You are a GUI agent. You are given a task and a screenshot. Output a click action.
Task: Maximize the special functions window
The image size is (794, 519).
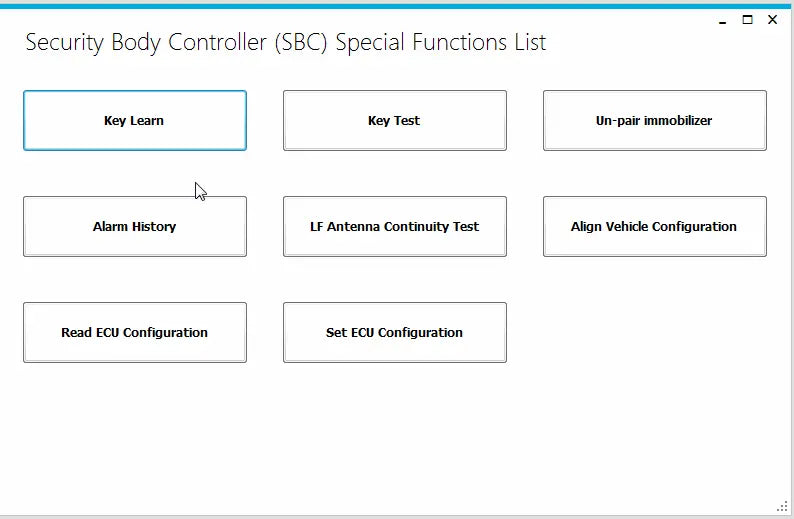coord(747,19)
